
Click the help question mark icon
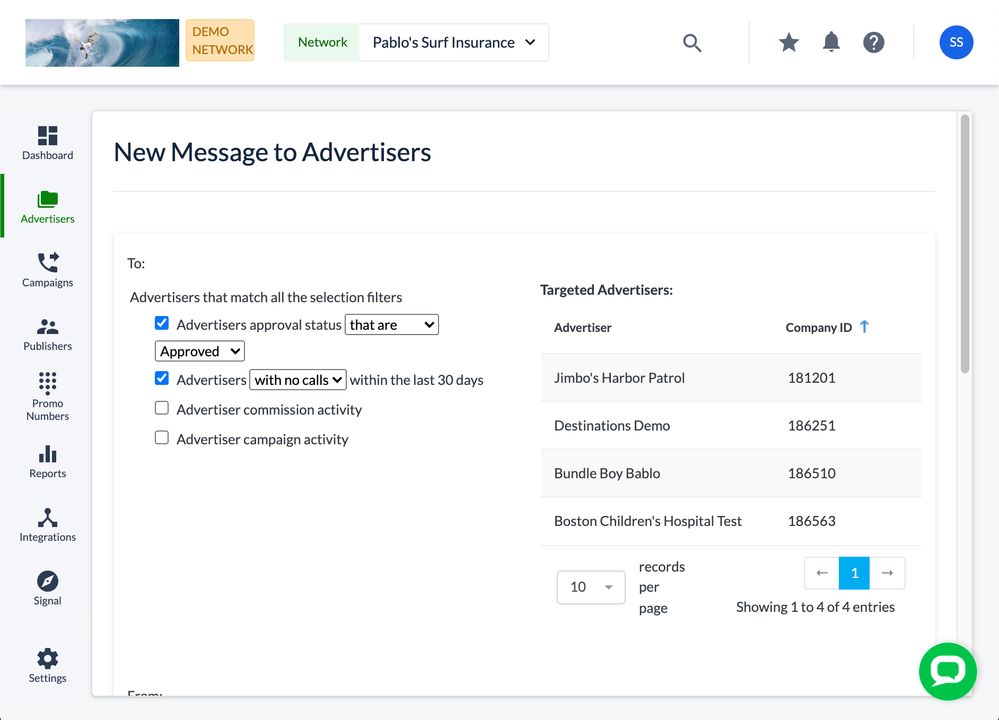coord(874,42)
